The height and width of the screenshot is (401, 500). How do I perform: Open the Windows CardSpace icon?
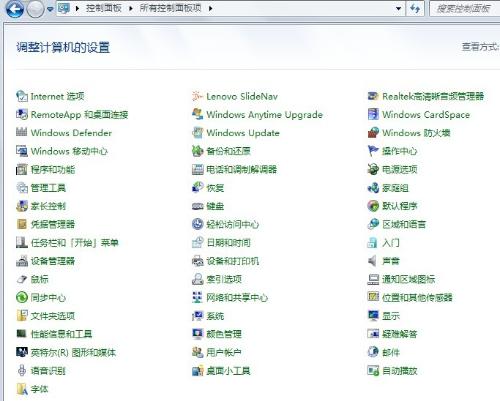373,115
